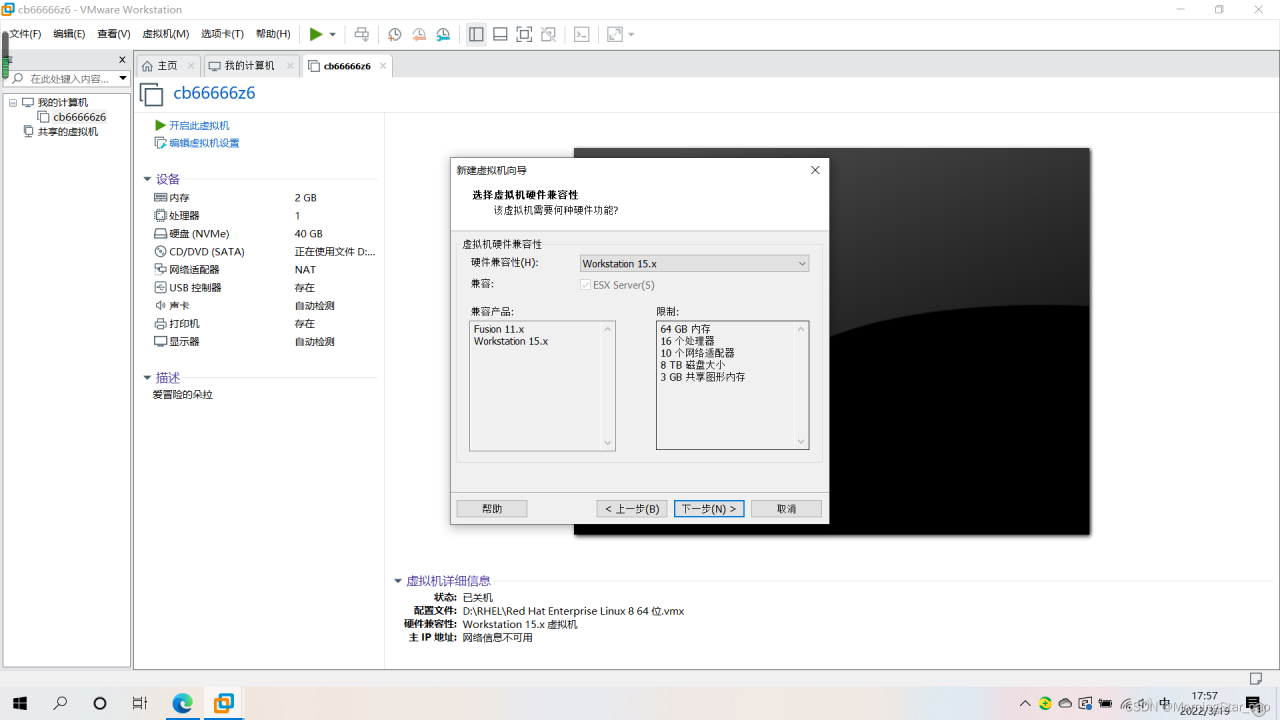
Task: Select Workstation 15.x in compatible products list
Action: (x=511, y=341)
